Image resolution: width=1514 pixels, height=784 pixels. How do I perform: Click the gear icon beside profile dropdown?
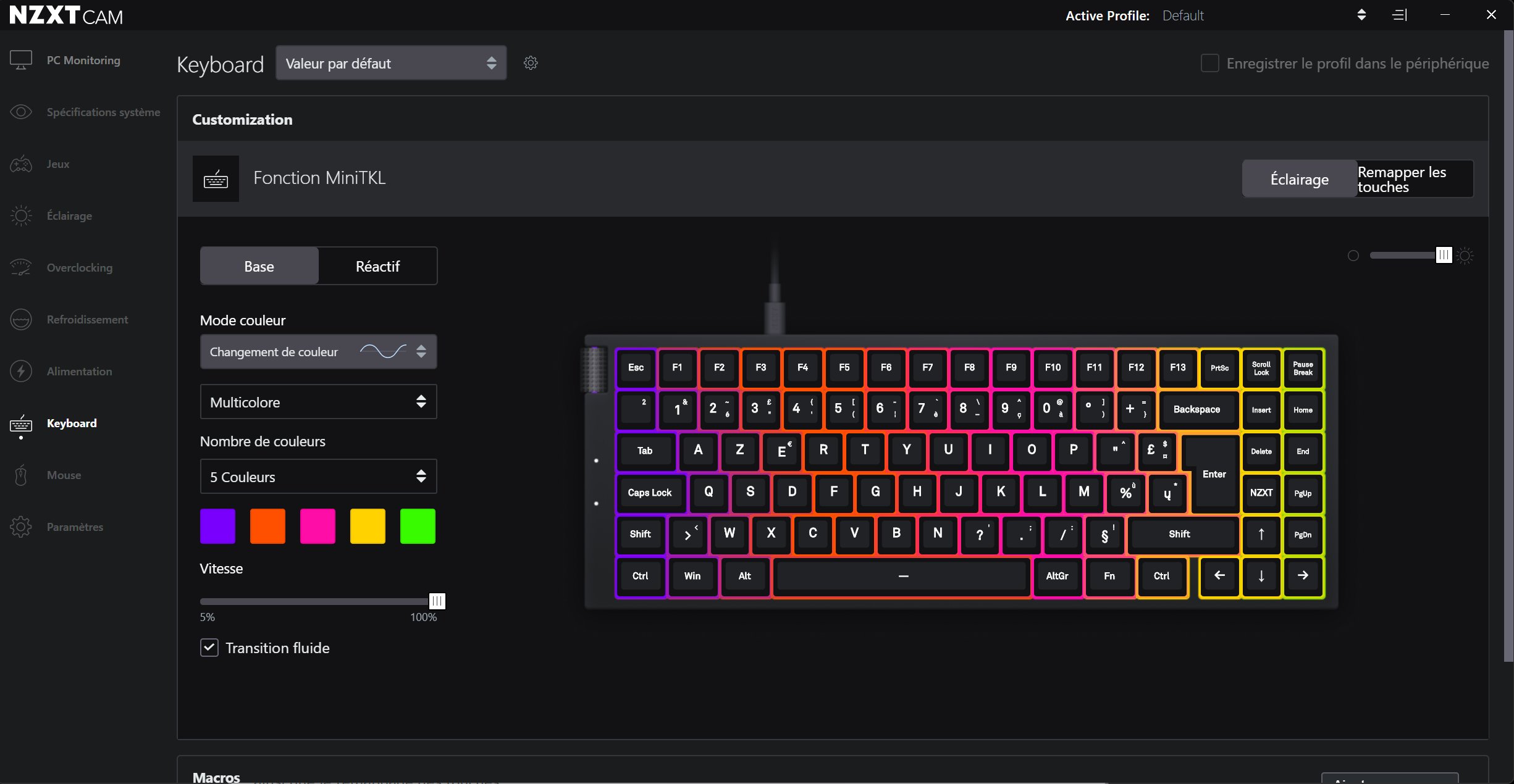pos(531,63)
